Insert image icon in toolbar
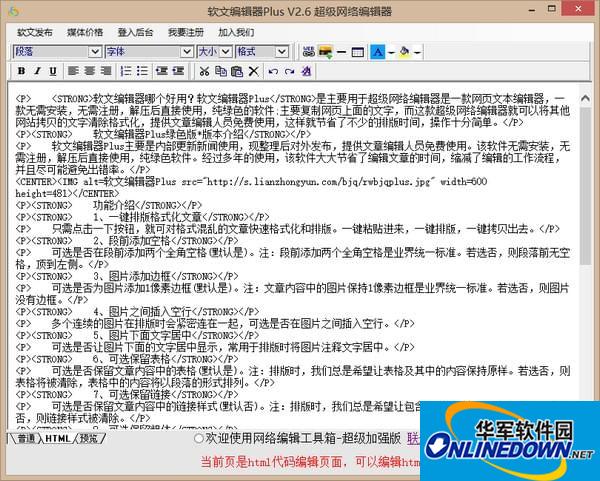This screenshot has height=481, width=600. [325, 52]
